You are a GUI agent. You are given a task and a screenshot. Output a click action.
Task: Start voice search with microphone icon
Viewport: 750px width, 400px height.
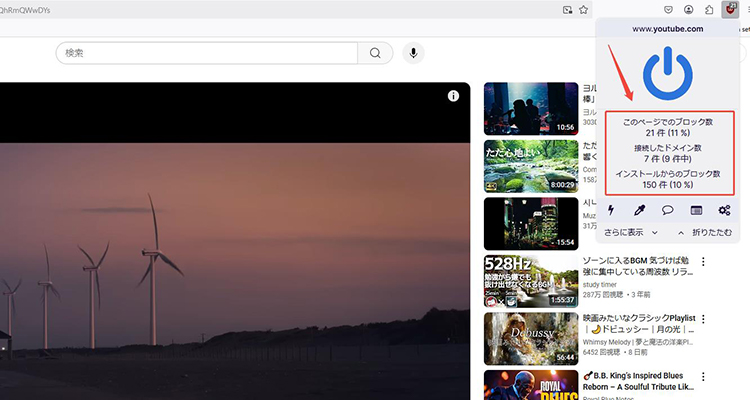pos(413,53)
